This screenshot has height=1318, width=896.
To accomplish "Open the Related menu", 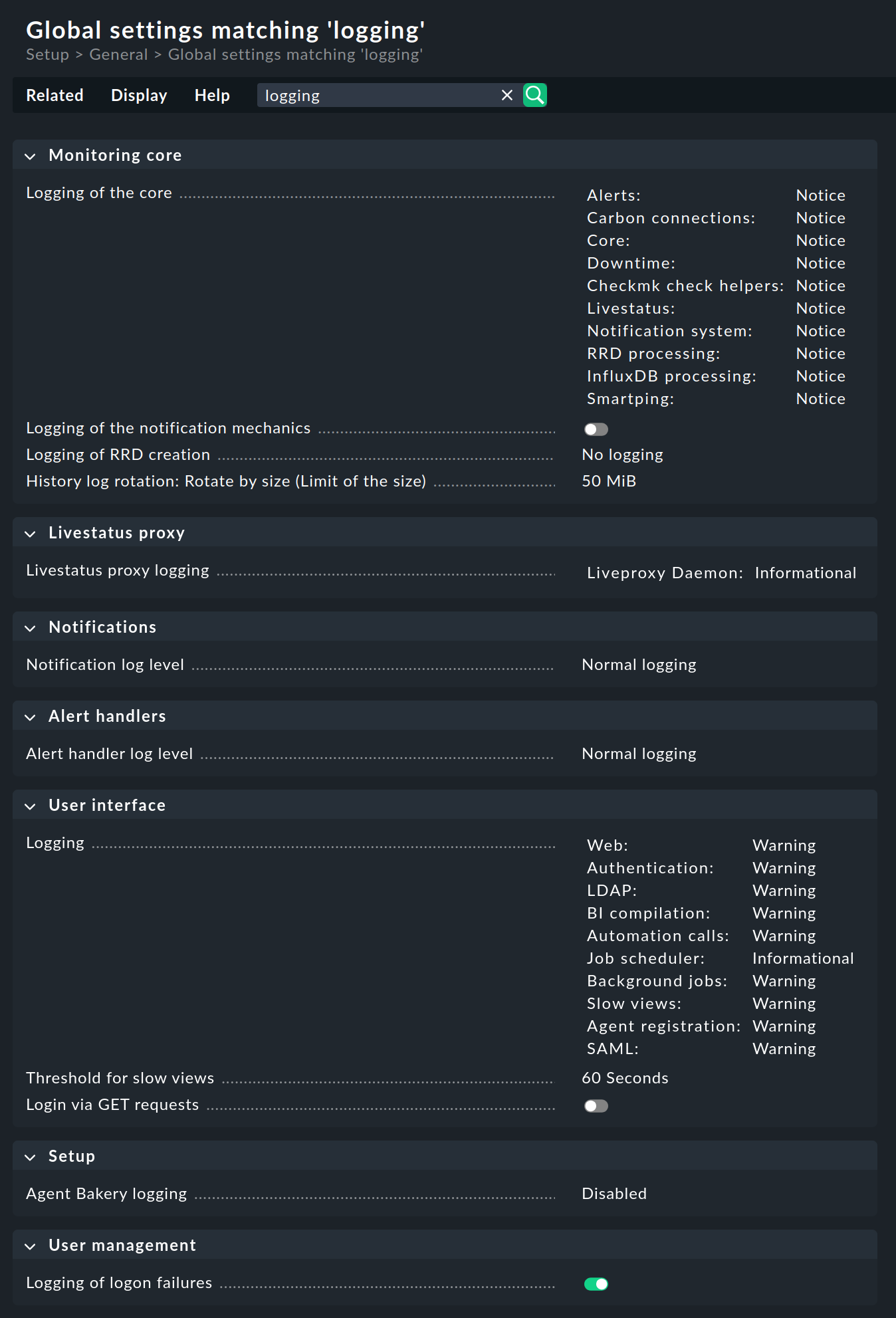I will 55,95.
